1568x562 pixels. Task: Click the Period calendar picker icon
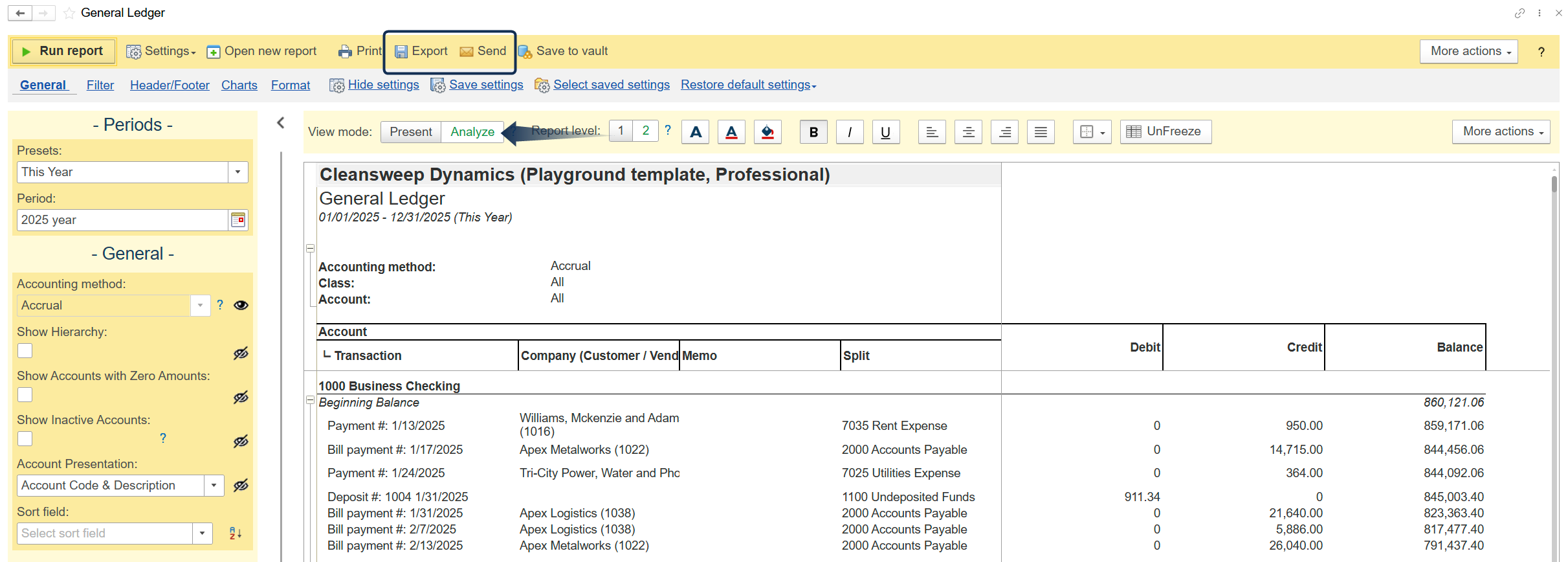point(238,220)
